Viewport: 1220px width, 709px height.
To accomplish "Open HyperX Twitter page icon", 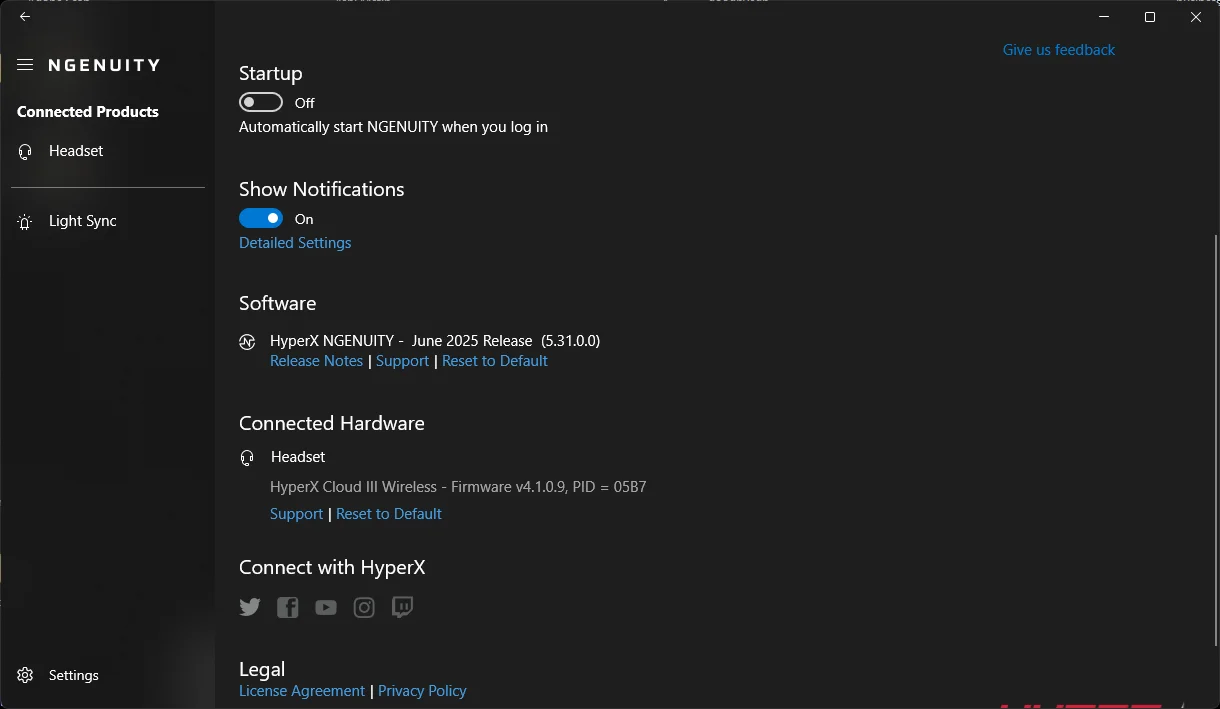I will click(x=250, y=607).
